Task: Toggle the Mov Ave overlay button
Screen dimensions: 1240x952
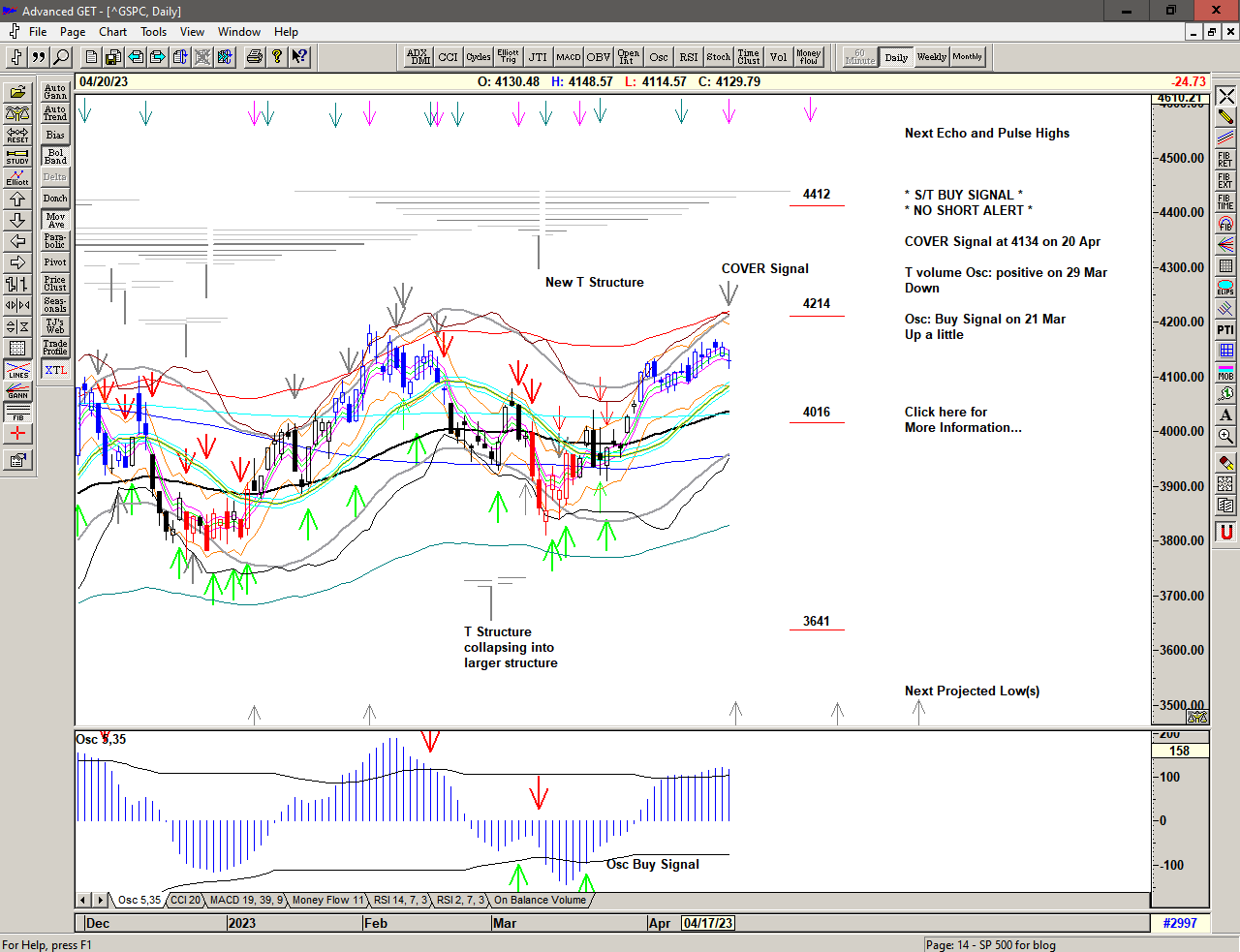Action: 55,220
